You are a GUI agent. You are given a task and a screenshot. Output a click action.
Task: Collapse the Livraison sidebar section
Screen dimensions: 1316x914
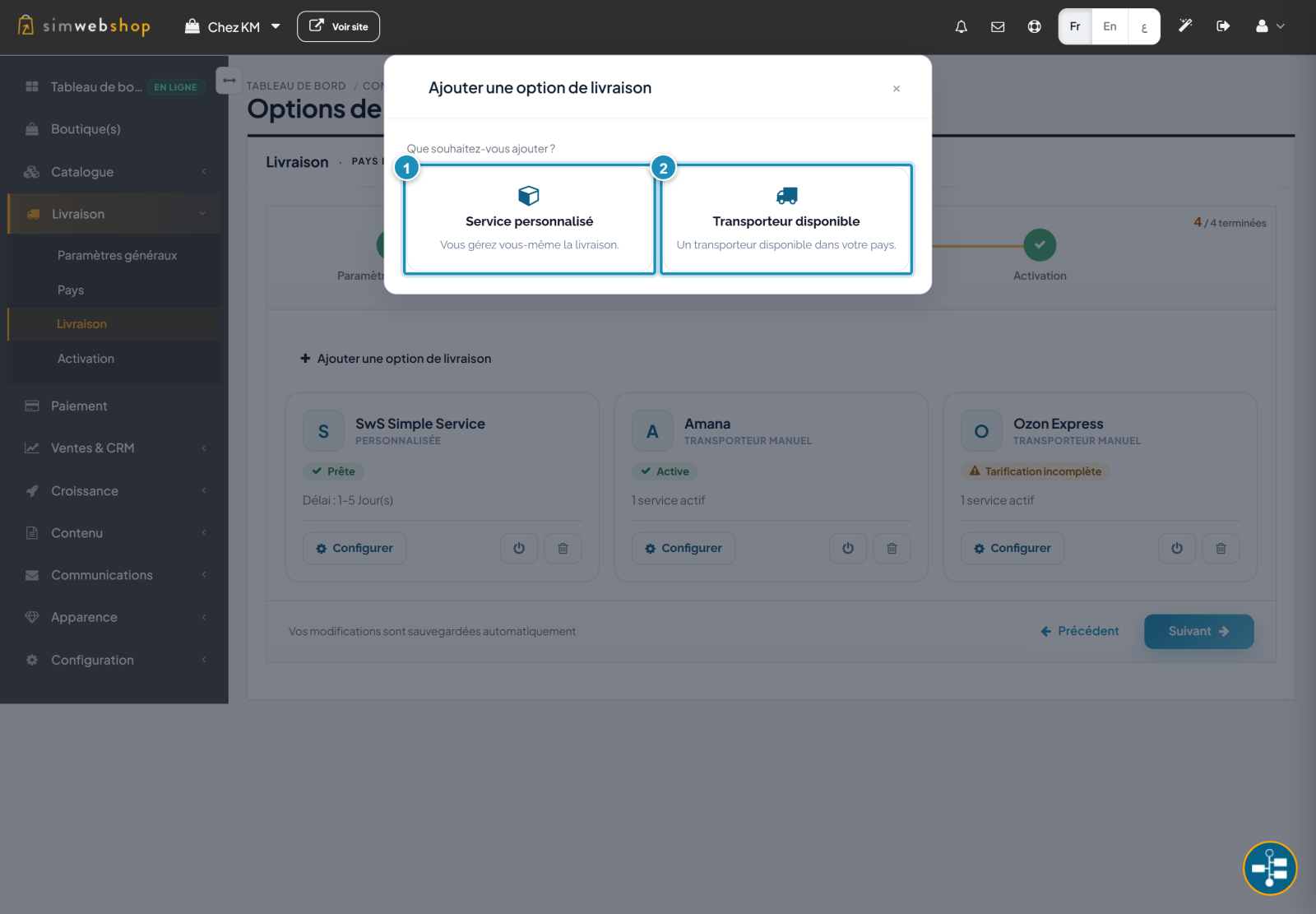point(114,214)
